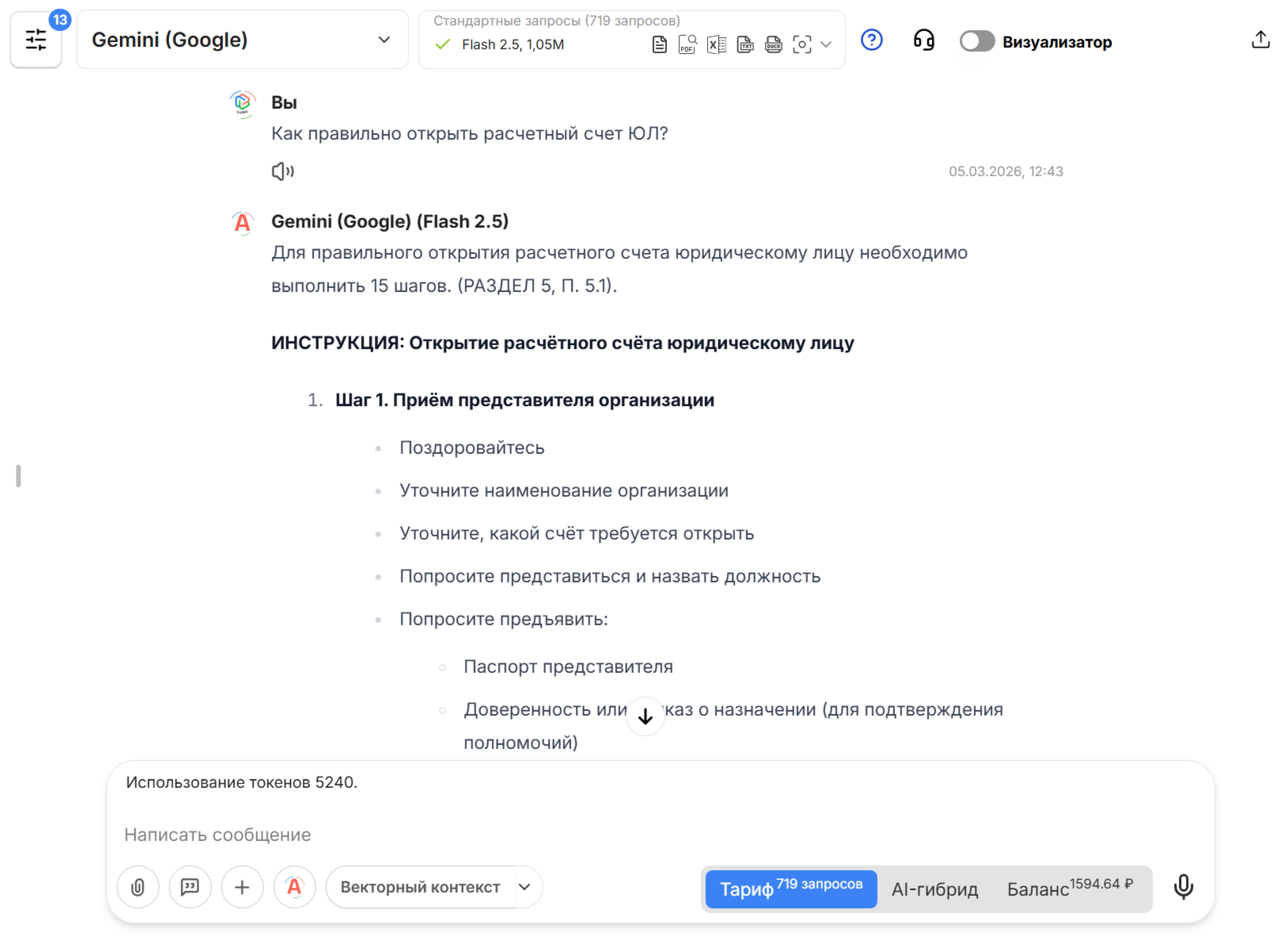The height and width of the screenshot is (952, 1273).
Task: Open the headphones audio mode
Action: (x=924, y=40)
